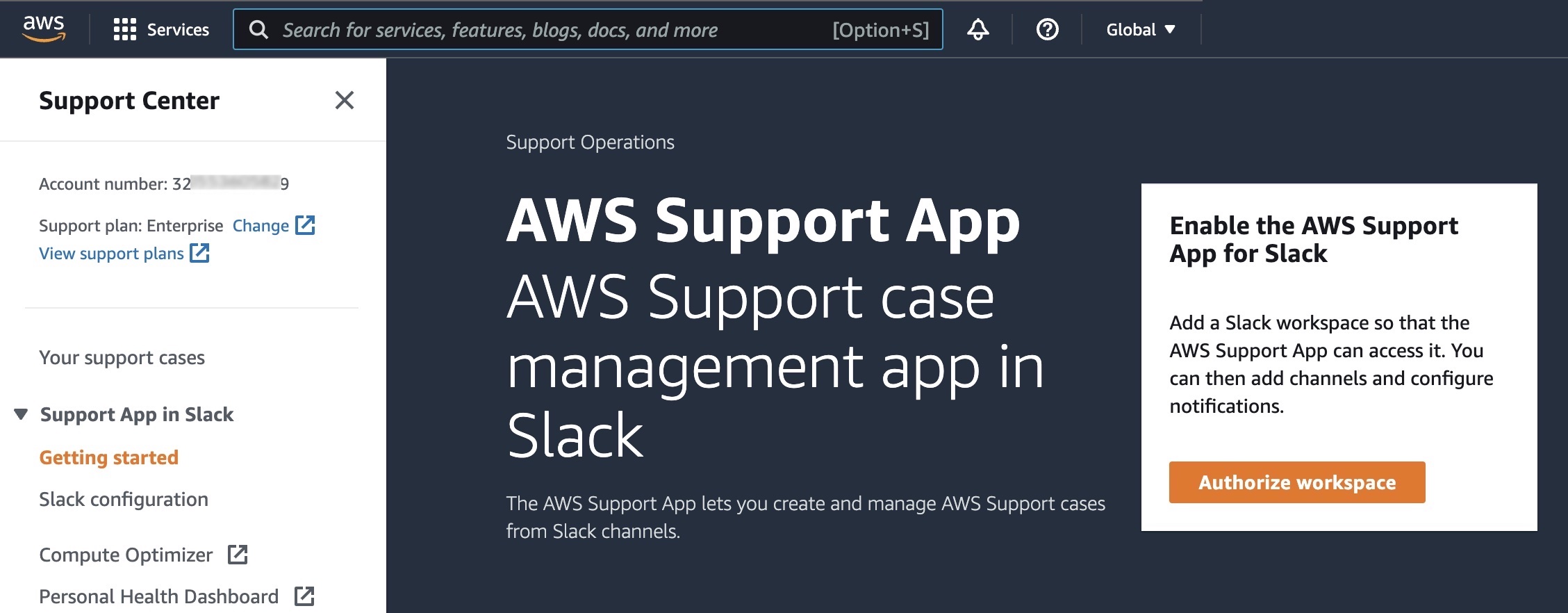Open the Getting started nav item
This screenshot has height=613, width=1568.
[109, 457]
